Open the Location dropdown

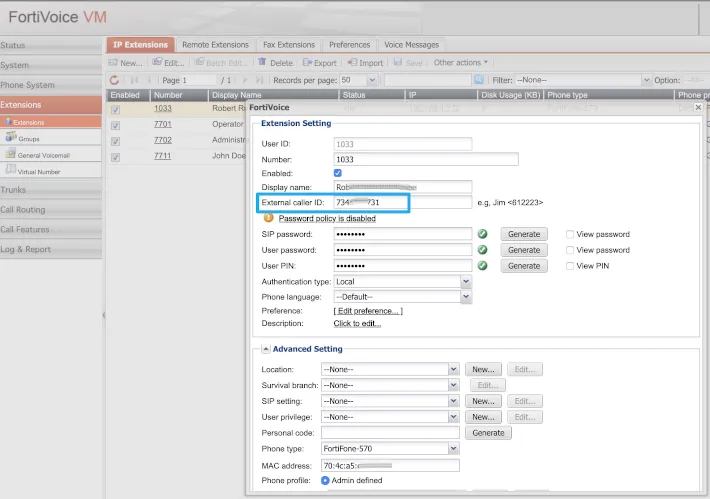453,369
